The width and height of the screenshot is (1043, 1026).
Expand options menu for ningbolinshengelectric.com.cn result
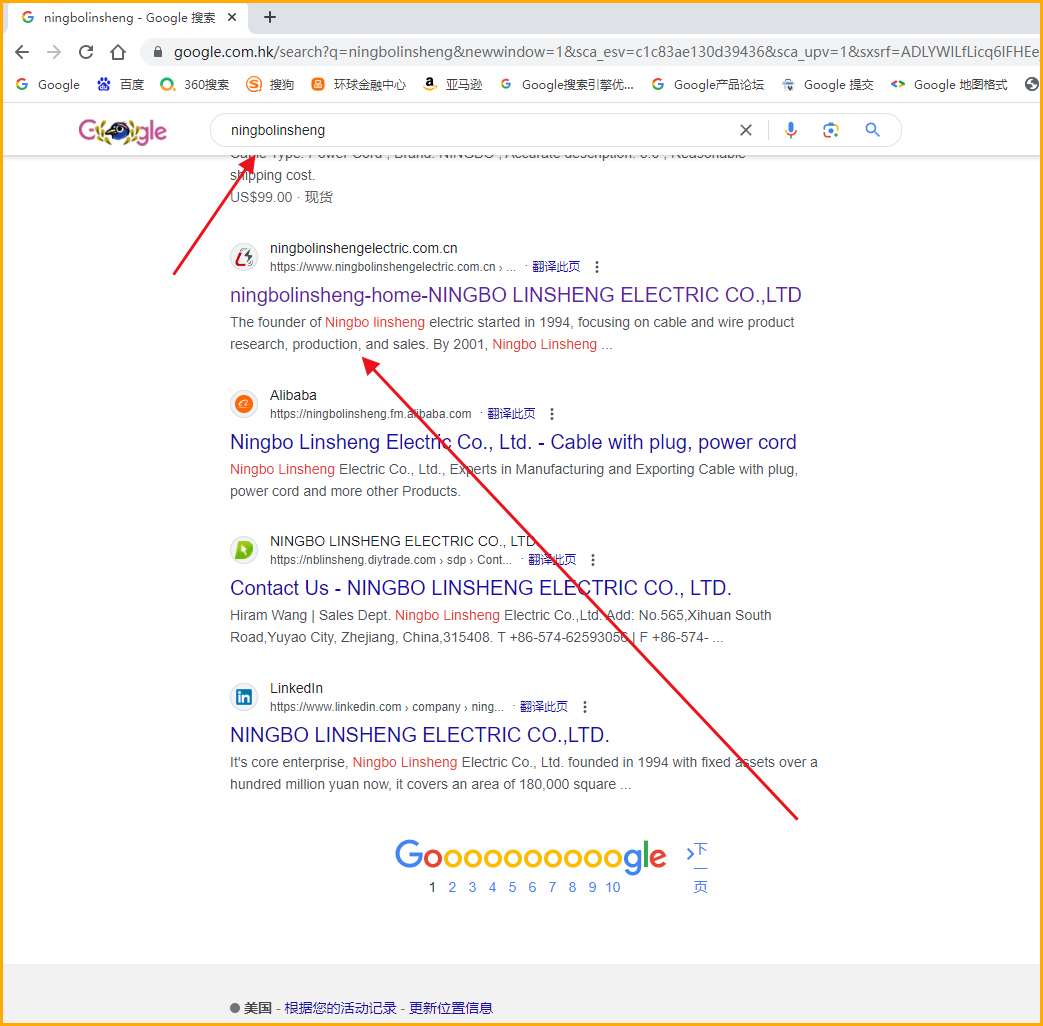pyautogui.click(x=597, y=267)
